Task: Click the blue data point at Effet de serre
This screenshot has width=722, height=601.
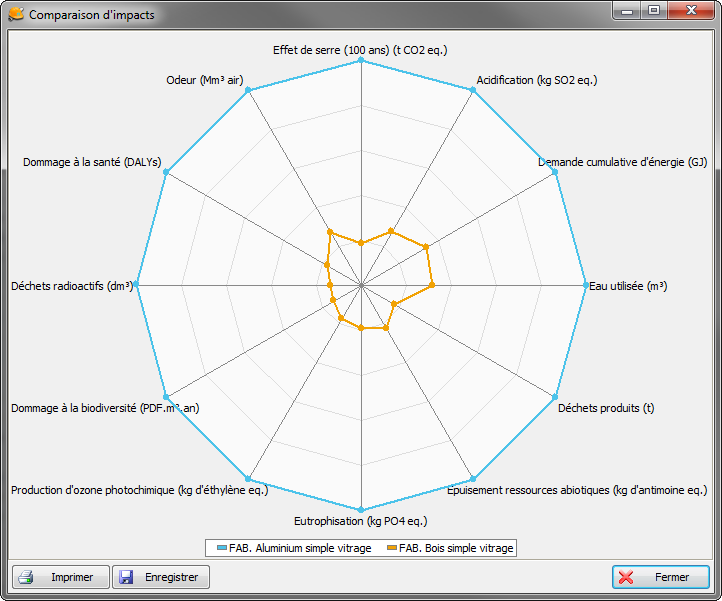Action: coord(361,60)
